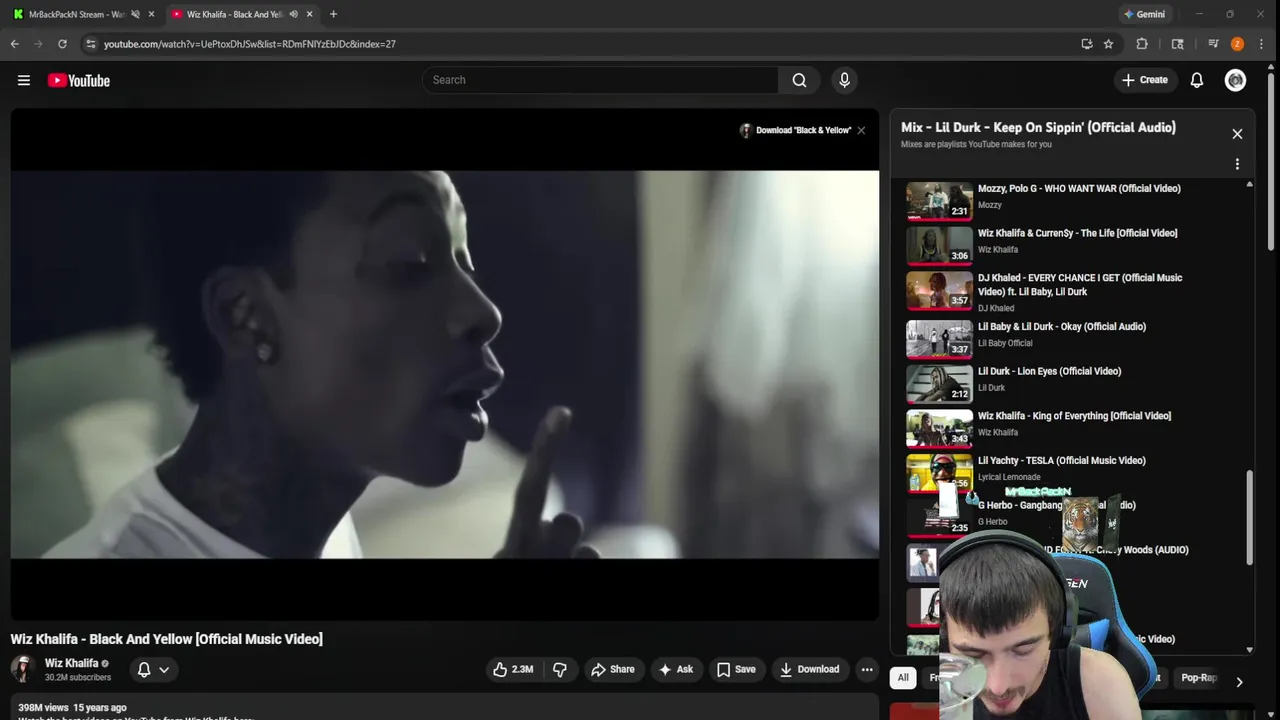Open more actions three-dot menu under video
Screen dimensions: 1280x720
[867, 669]
